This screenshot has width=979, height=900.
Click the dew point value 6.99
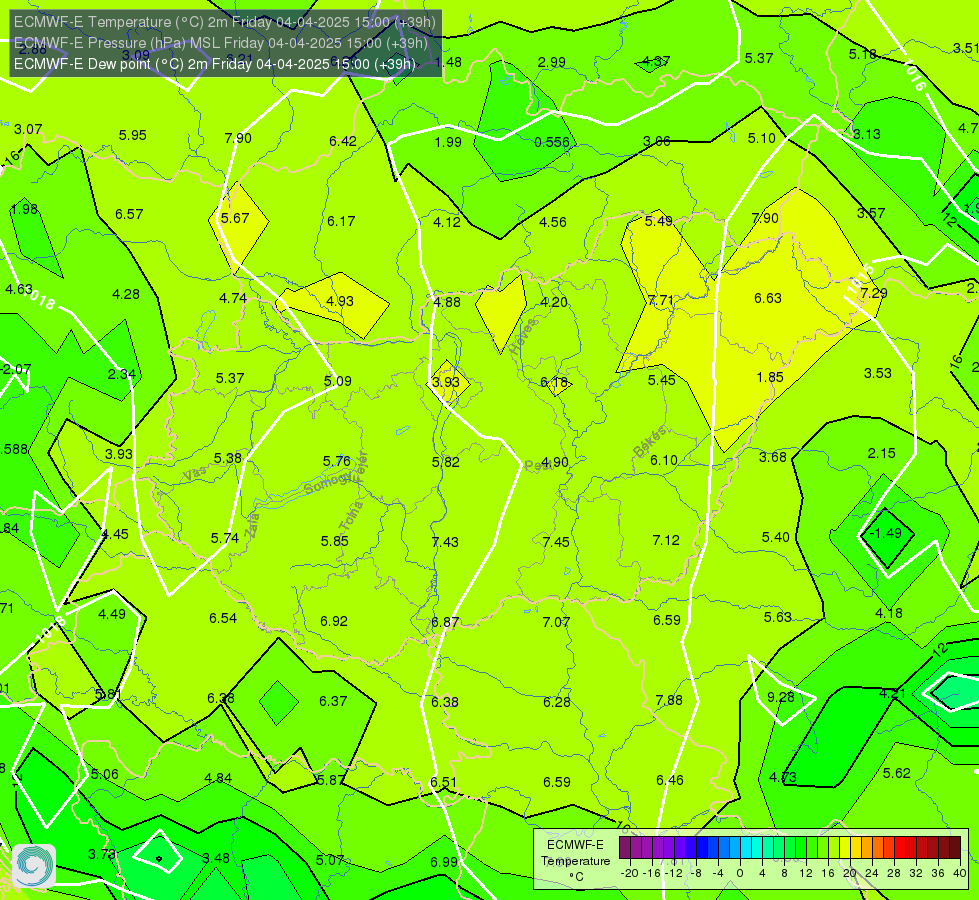(444, 863)
